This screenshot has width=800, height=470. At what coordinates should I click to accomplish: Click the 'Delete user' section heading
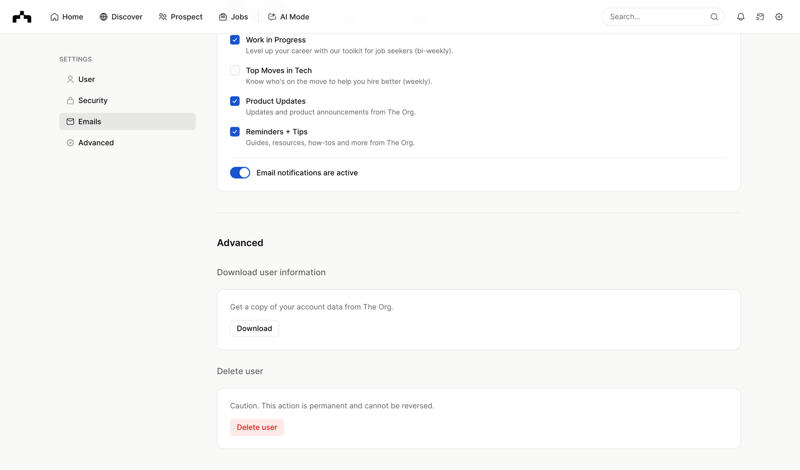point(240,372)
